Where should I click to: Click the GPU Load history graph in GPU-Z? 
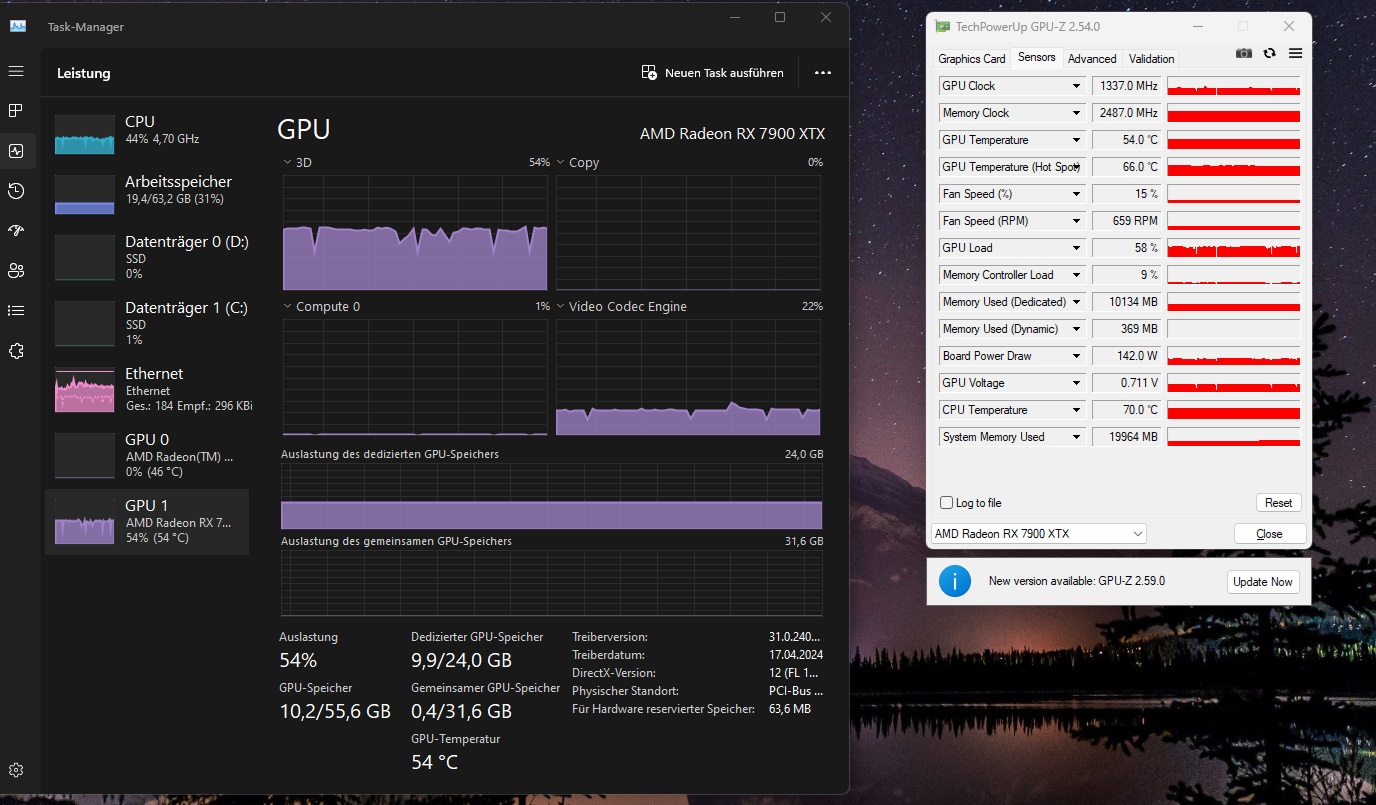tap(1234, 248)
